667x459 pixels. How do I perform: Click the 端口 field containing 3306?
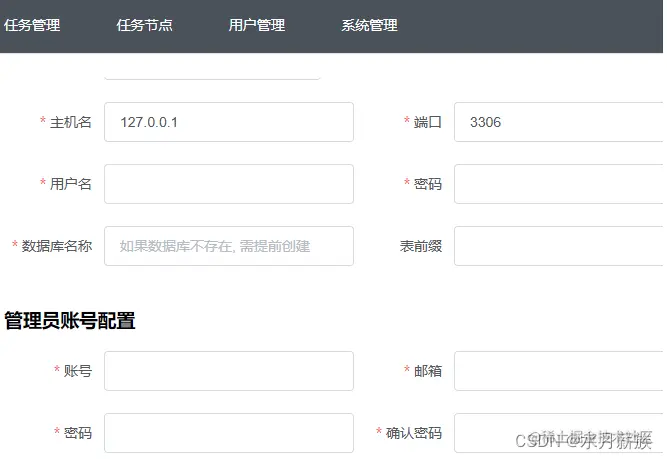[559, 122]
